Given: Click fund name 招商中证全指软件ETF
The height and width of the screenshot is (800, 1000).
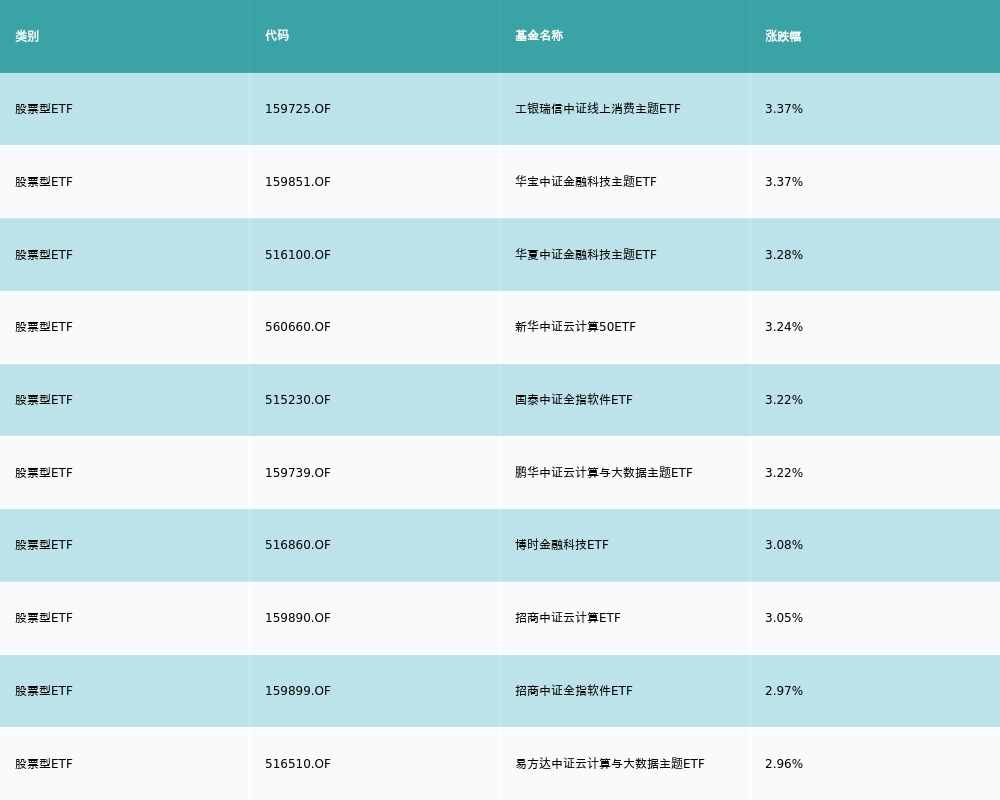Looking at the screenshot, I should point(574,691).
